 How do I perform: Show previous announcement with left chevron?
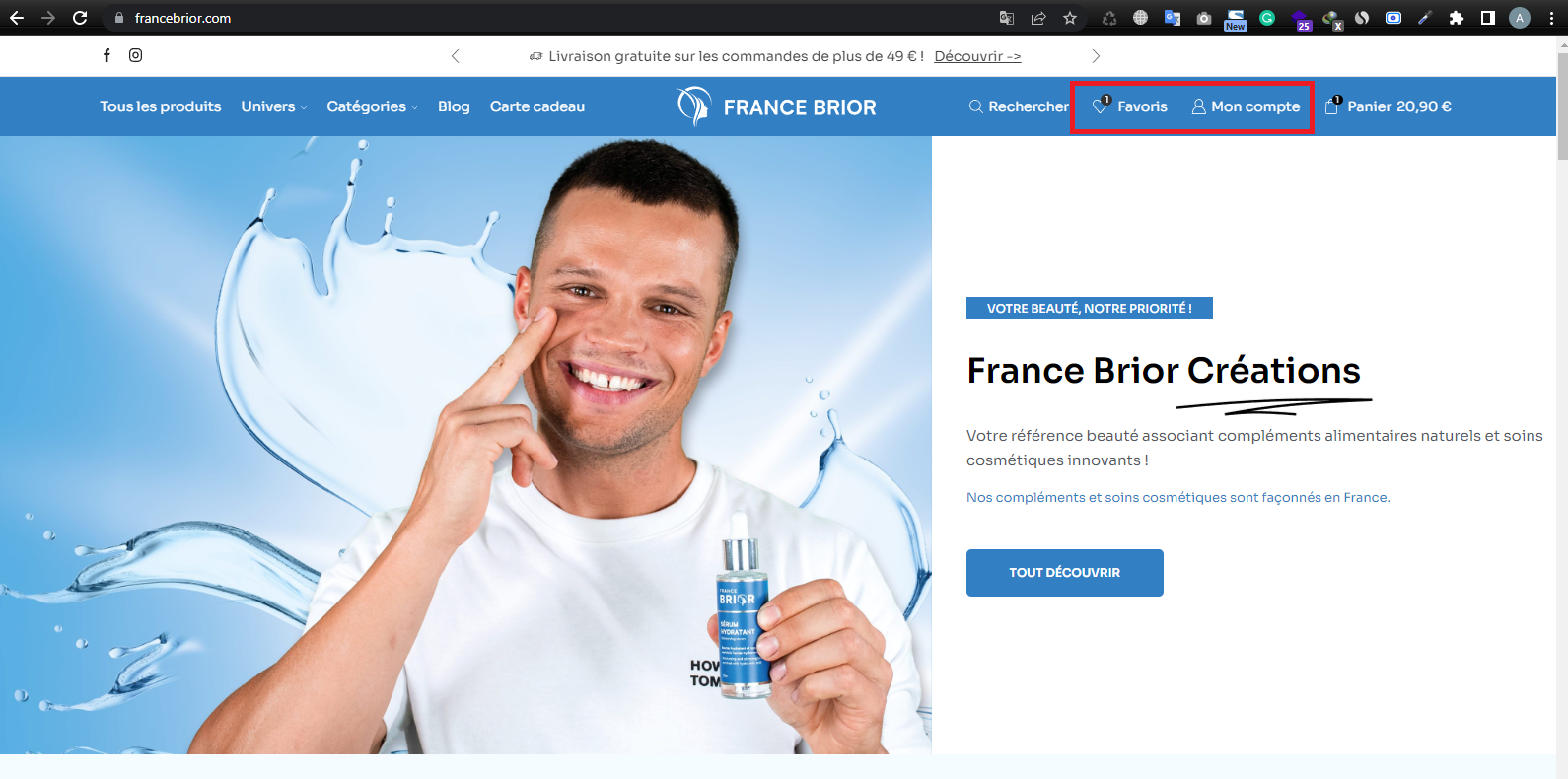[456, 56]
